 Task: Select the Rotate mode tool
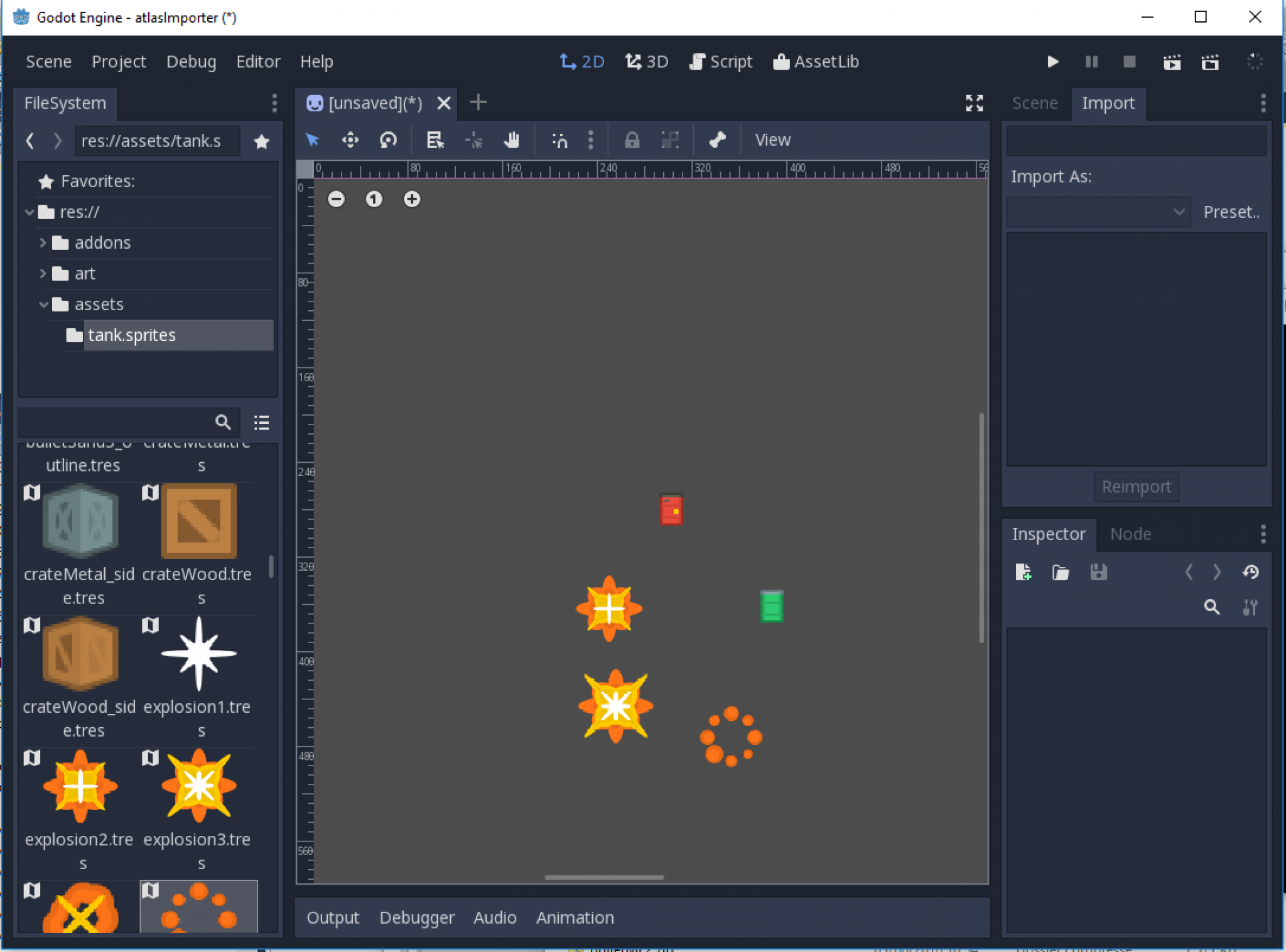(x=388, y=140)
